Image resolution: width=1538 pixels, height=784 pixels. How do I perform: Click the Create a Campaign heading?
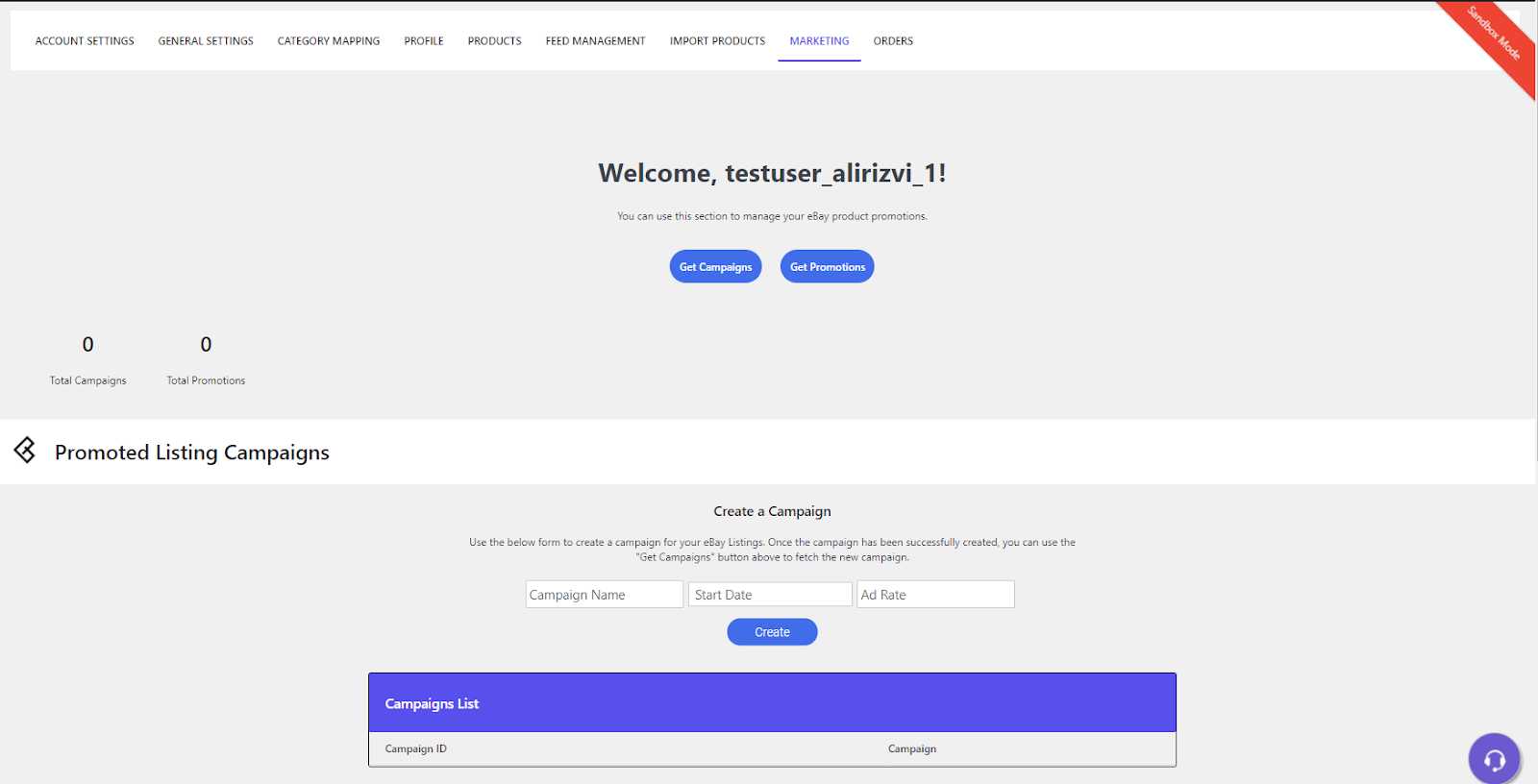(x=773, y=512)
